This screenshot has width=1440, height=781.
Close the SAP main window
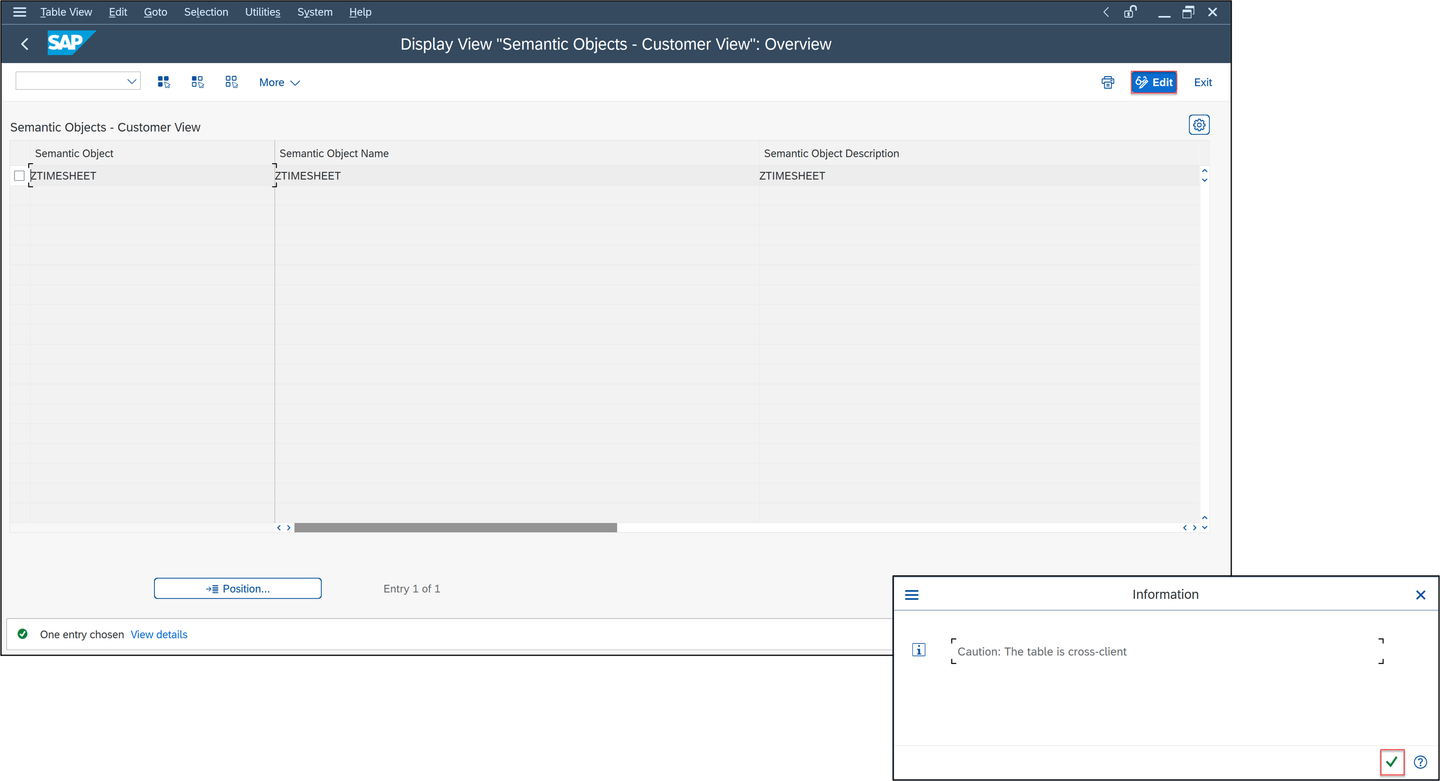[x=1212, y=12]
